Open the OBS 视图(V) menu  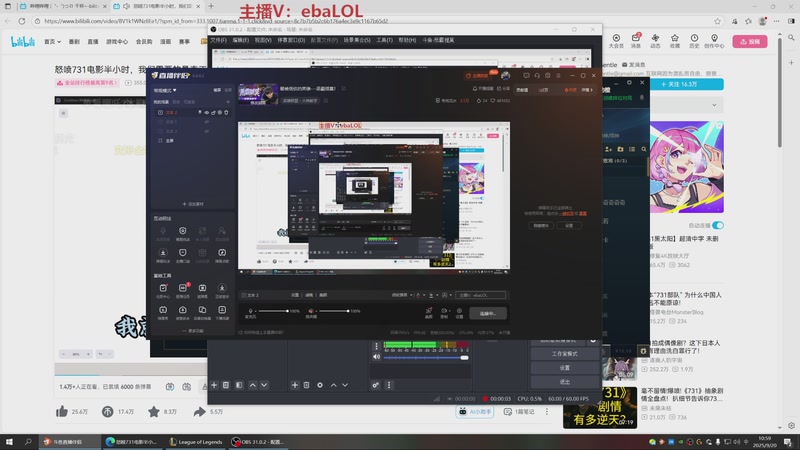coord(263,40)
